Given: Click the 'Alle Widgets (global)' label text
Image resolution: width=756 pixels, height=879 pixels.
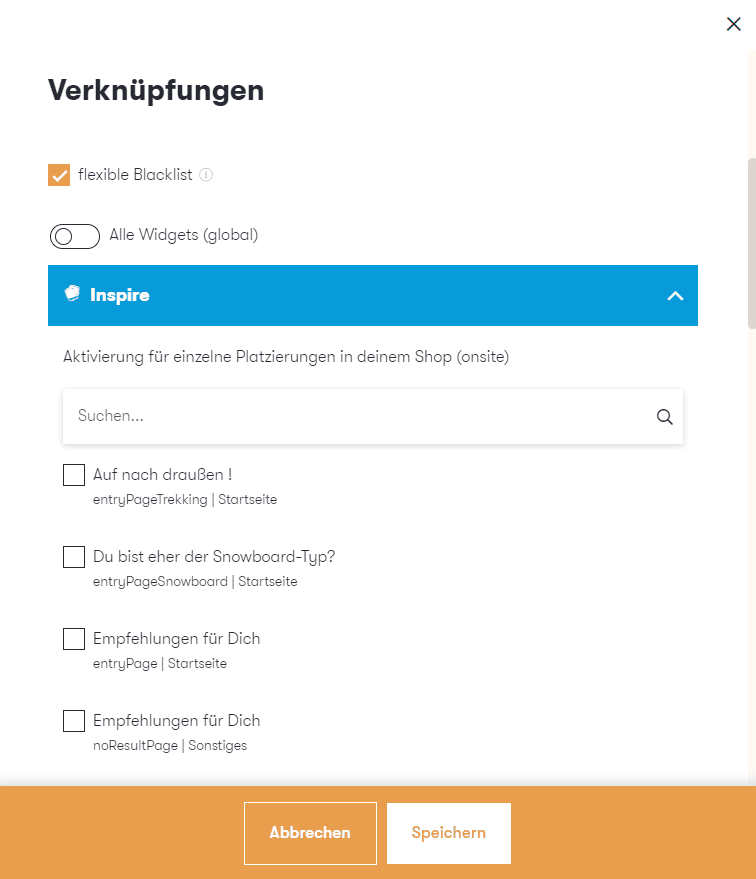Looking at the screenshot, I should (184, 235).
